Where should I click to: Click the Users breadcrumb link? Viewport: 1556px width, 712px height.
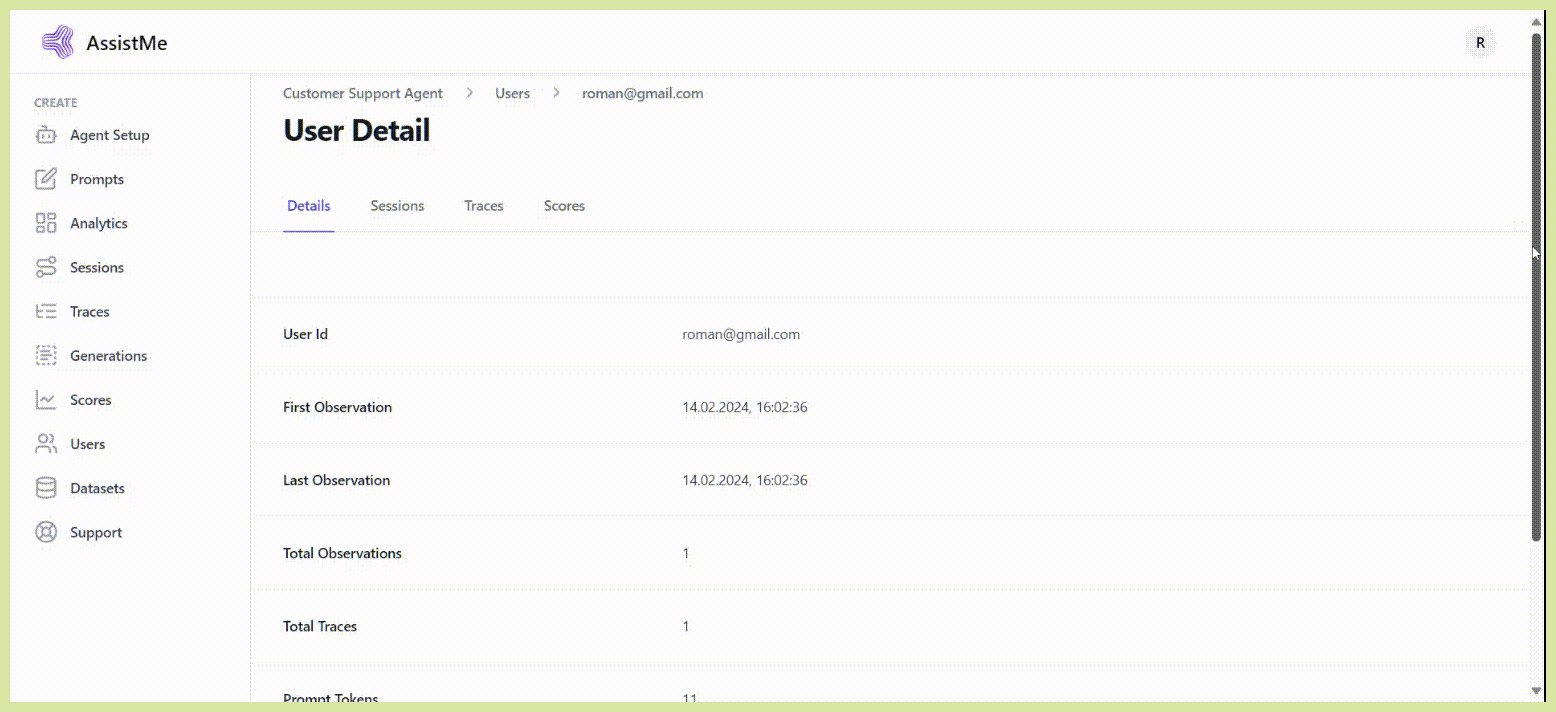(512, 93)
